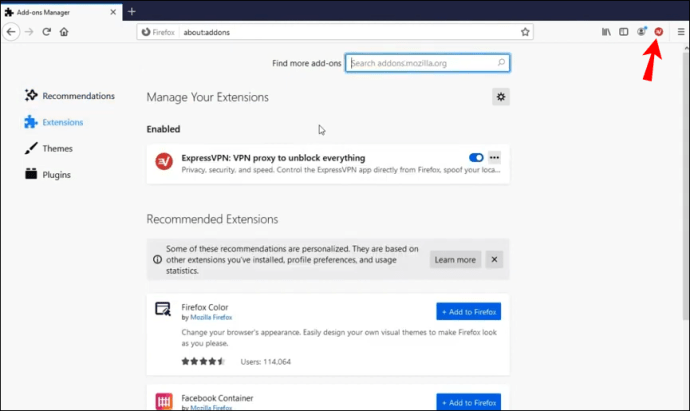Bookmark this page with star icon

click(x=525, y=32)
